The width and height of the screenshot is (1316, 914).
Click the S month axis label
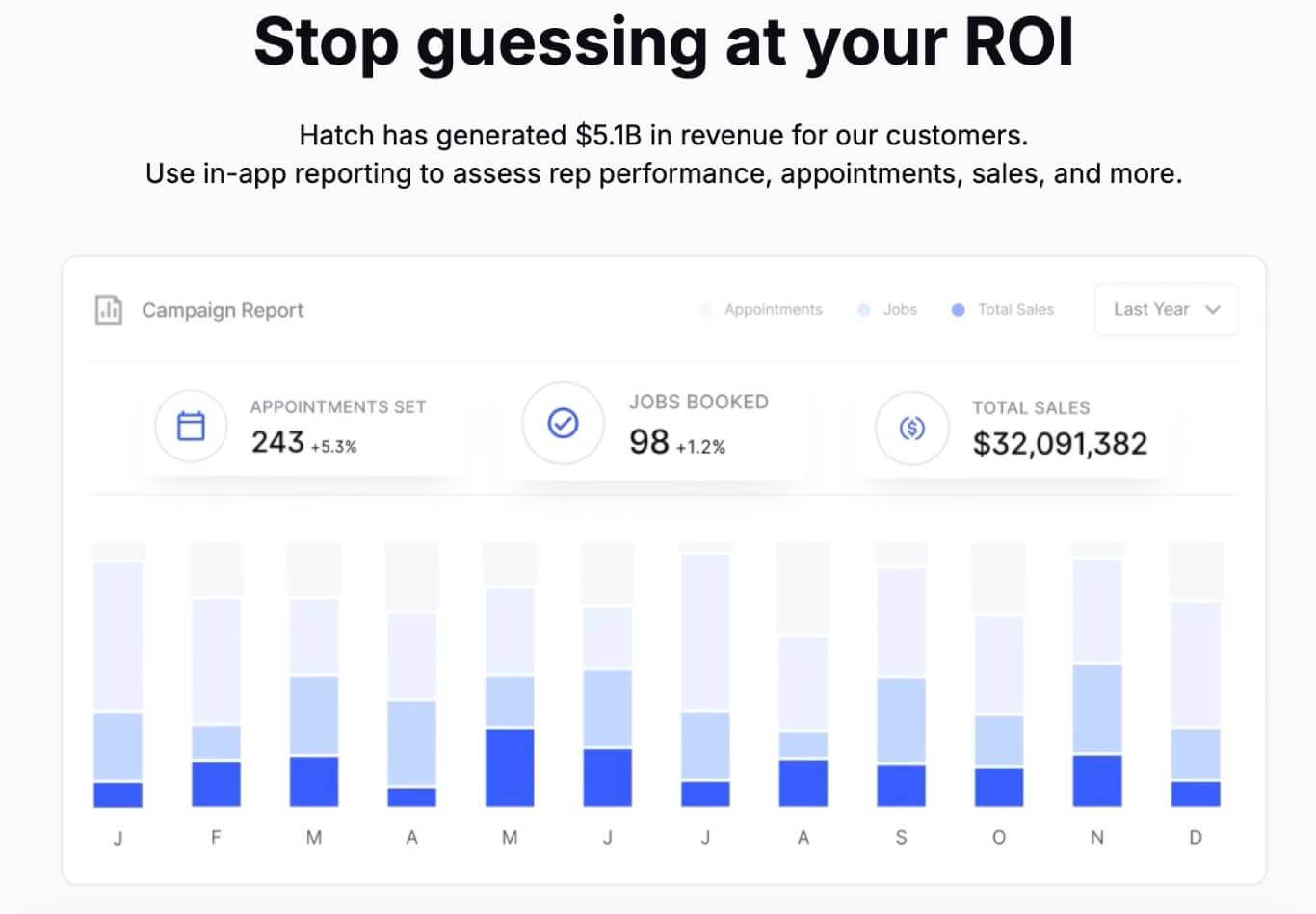[901, 837]
